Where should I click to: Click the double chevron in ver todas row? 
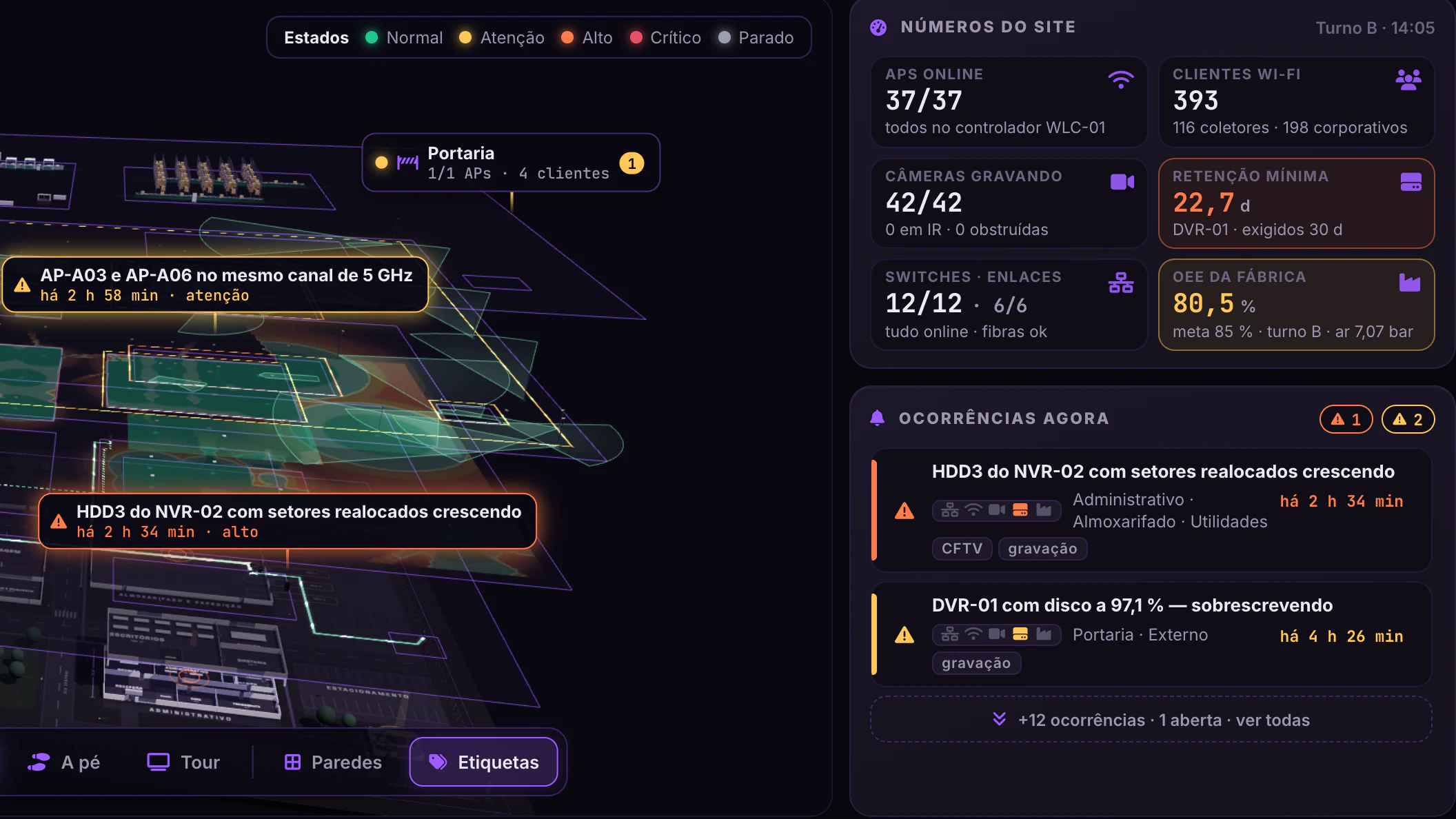(999, 719)
